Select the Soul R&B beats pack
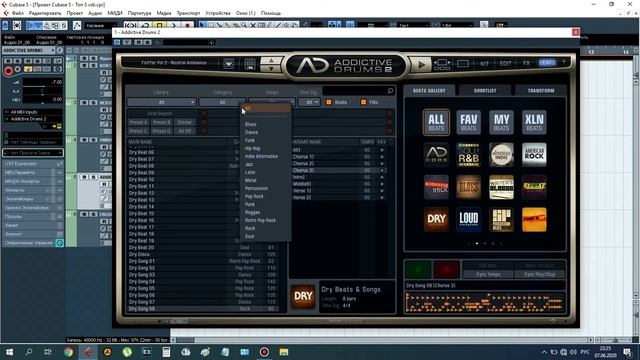Screen dimensions: 640x360 tap(469, 155)
